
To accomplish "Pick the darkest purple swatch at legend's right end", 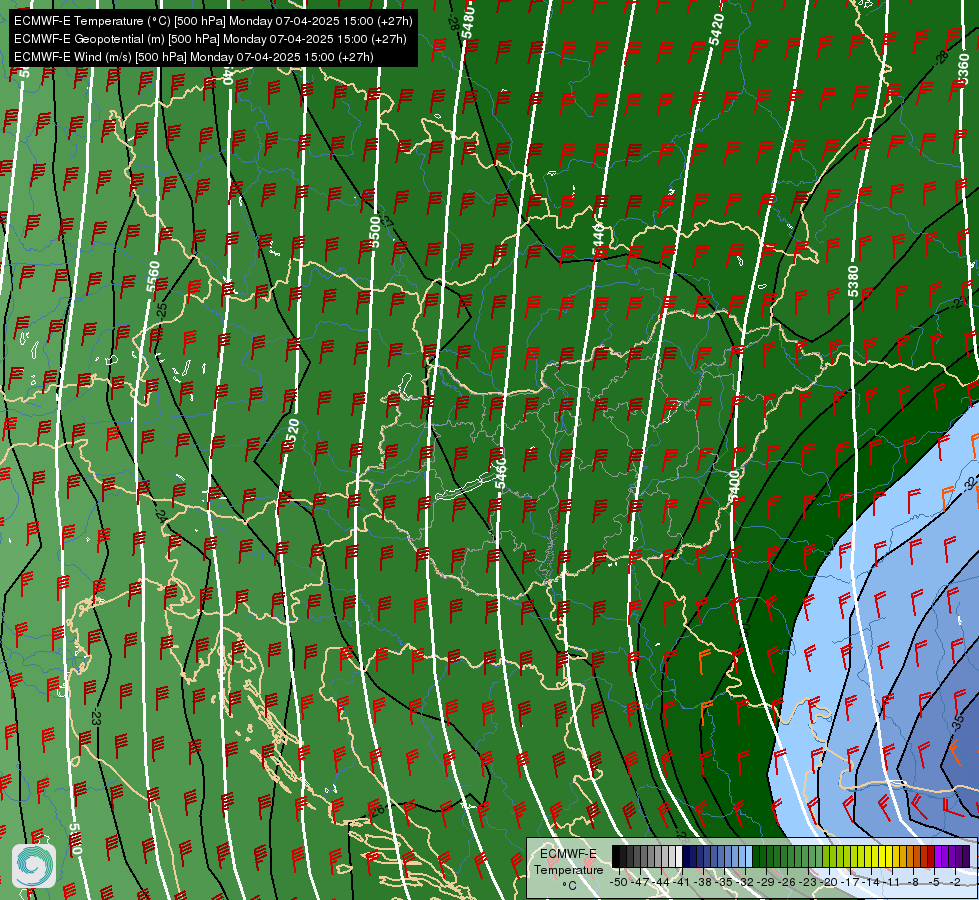I will click(x=967, y=856).
